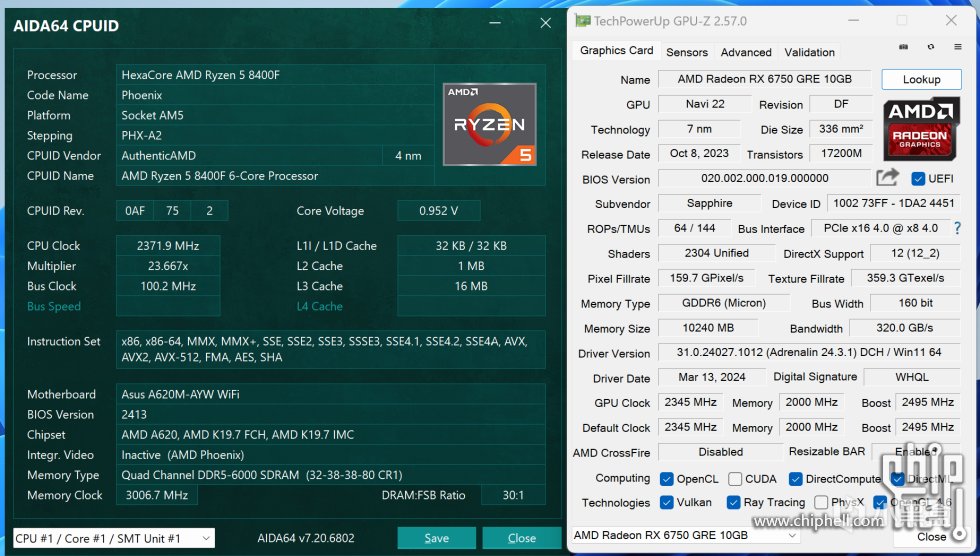The height and width of the screenshot is (556, 980).
Task: Toggle the OpenCL checkbox
Action: 666,479
